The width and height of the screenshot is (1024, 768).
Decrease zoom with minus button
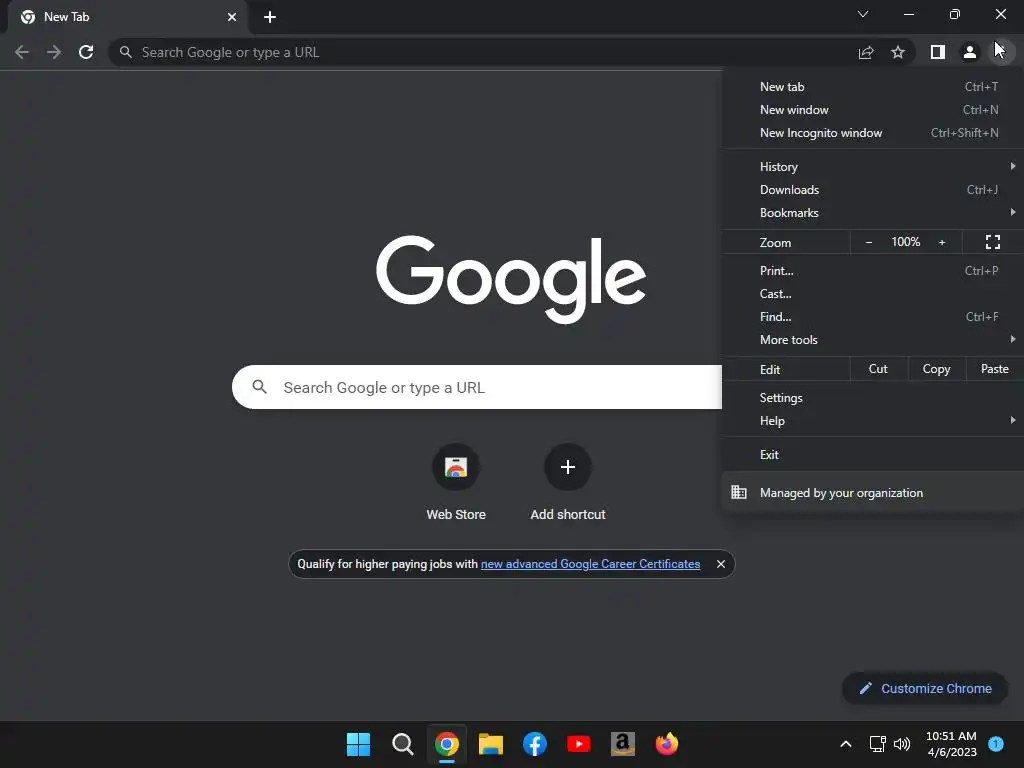click(x=869, y=242)
